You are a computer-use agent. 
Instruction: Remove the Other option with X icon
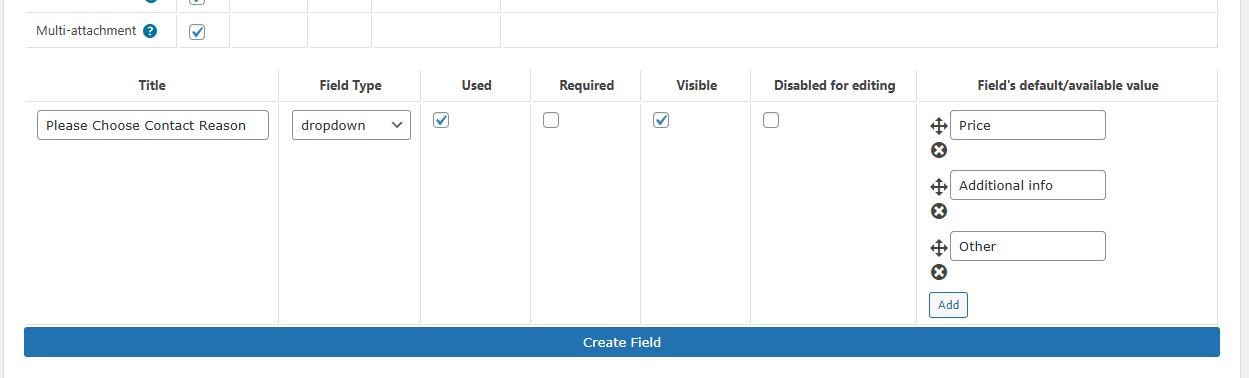point(939,272)
